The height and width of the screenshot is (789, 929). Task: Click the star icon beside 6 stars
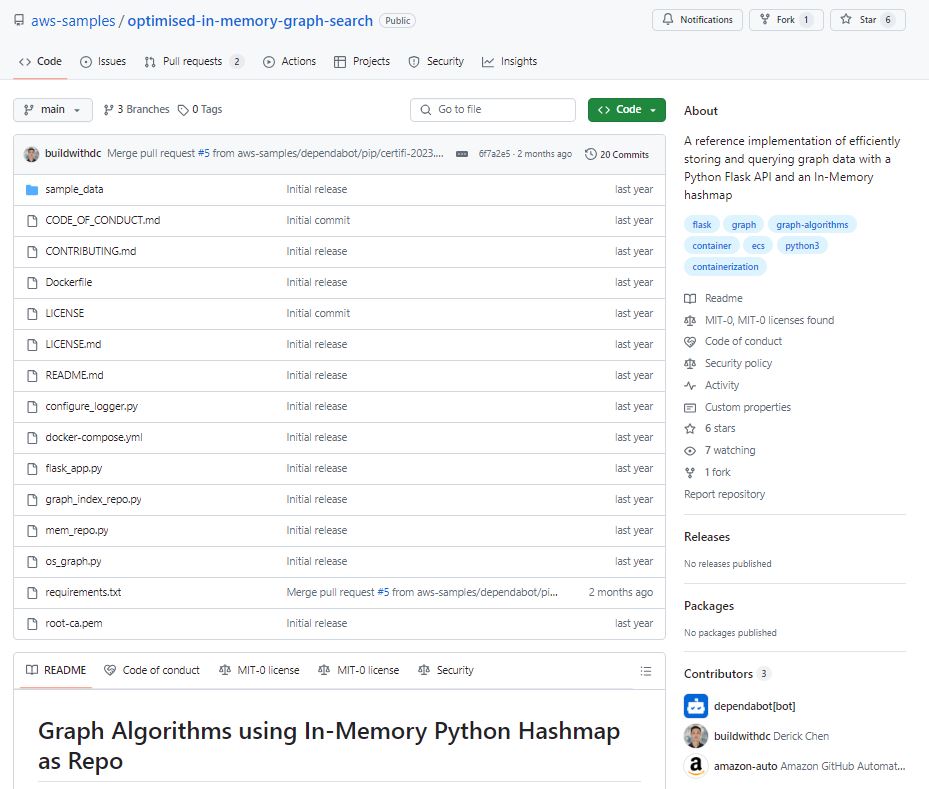690,428
